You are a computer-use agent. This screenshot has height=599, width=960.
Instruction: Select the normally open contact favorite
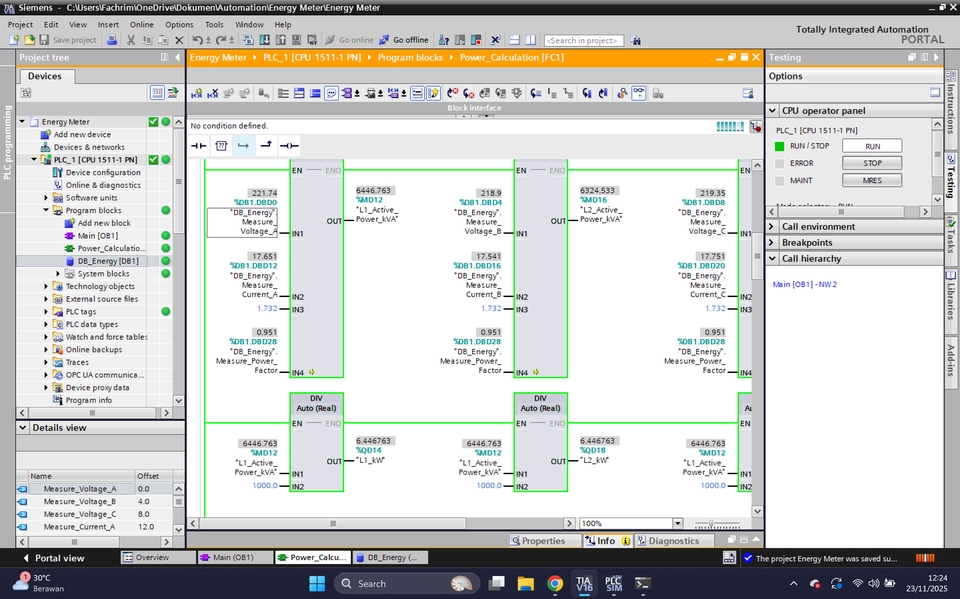[x=199, y=145]
